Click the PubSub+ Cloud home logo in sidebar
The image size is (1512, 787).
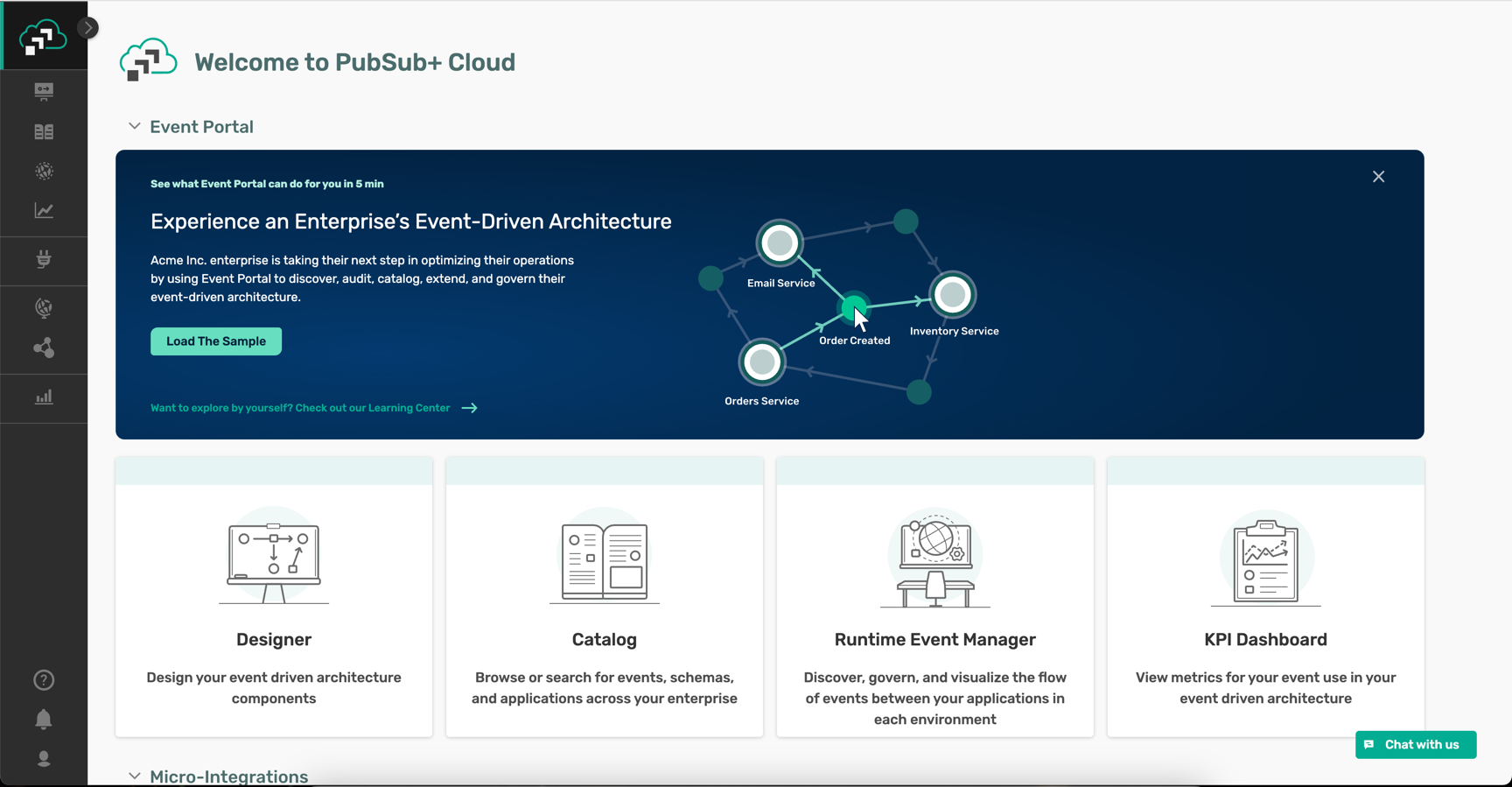tap(43, 37)
